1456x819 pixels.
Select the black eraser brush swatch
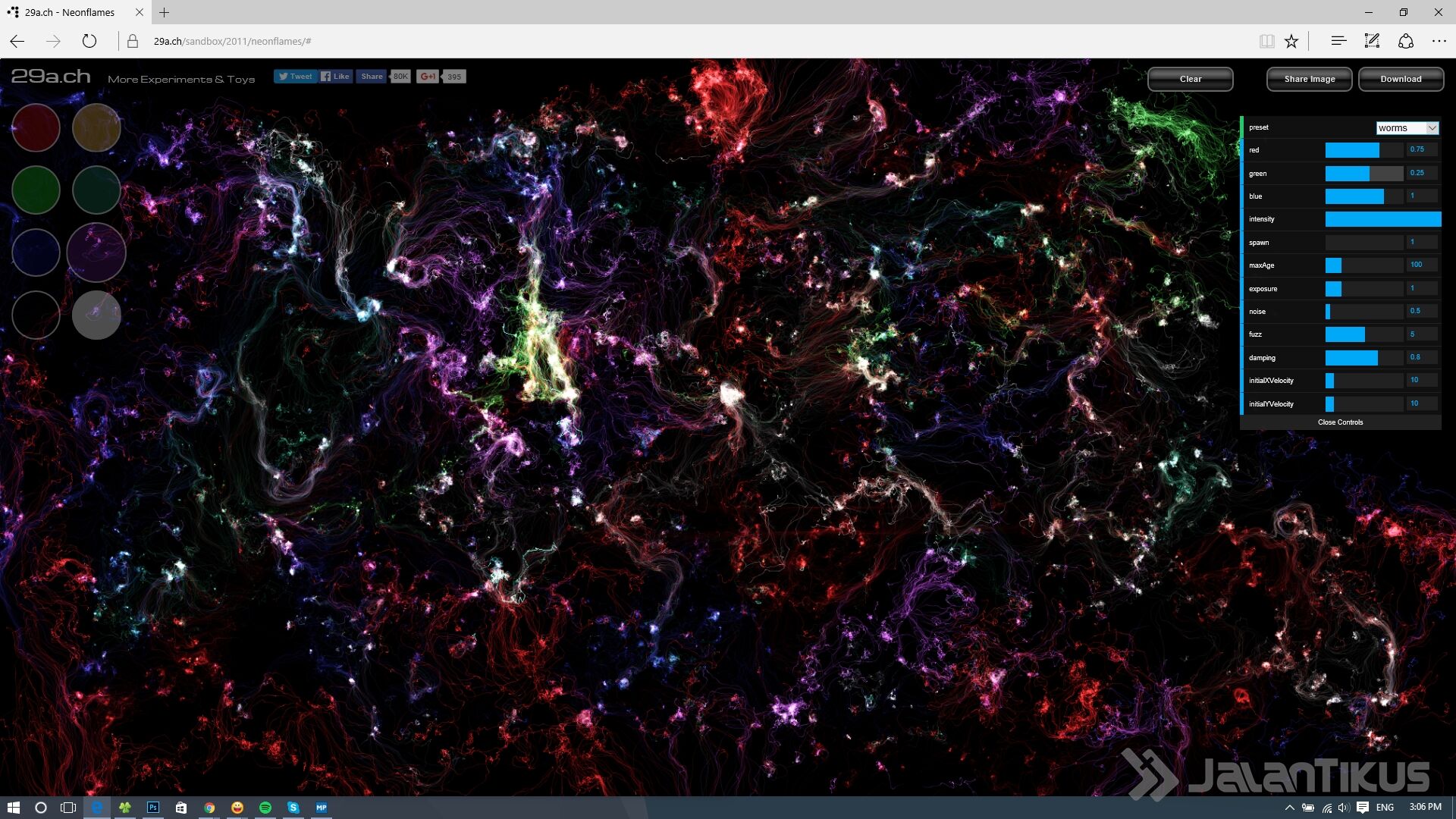[36, 314]
